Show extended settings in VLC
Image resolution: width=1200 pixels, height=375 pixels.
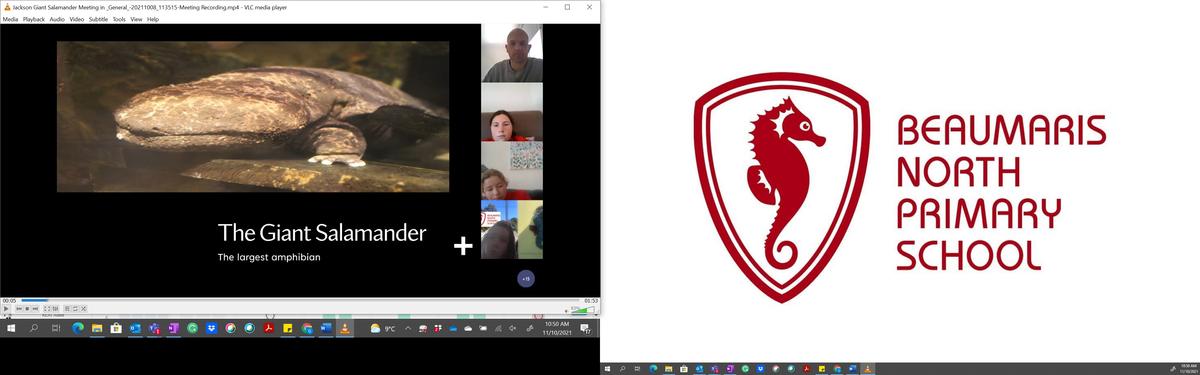[56, 308]
